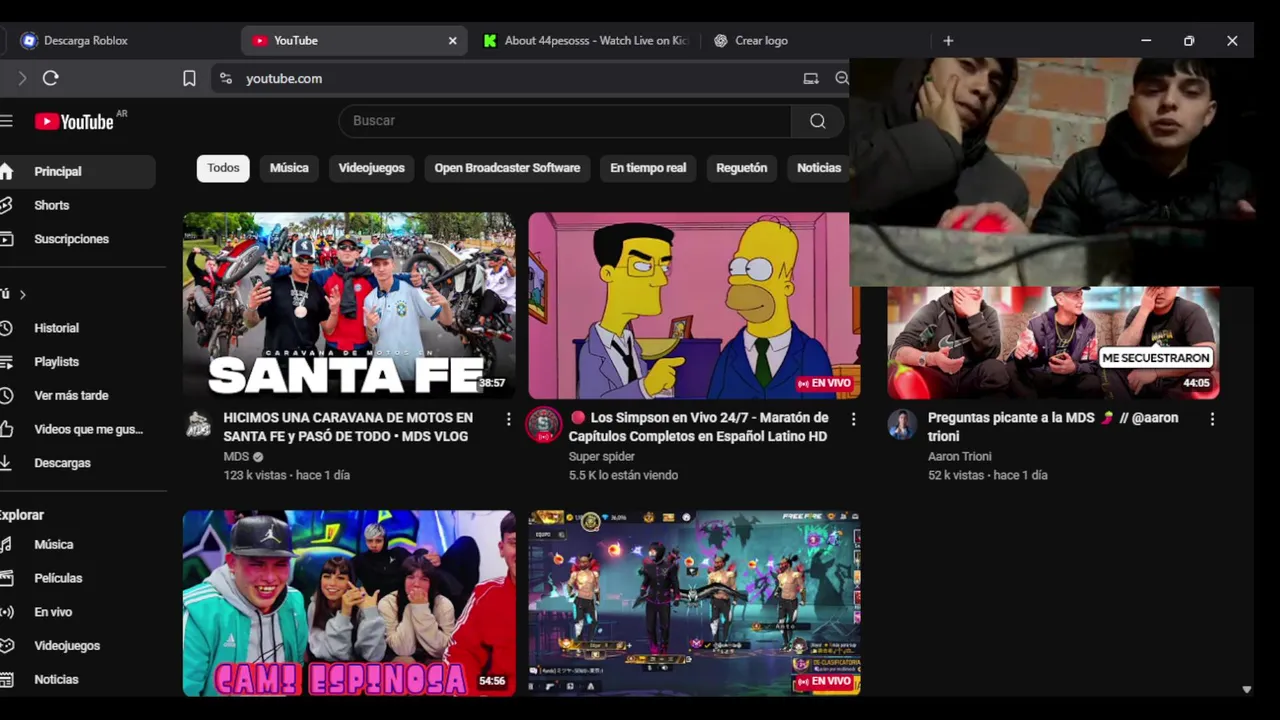
Task: Bookmark page with bookmark icon
Action: pyautogui.click(x=189, y=78)
